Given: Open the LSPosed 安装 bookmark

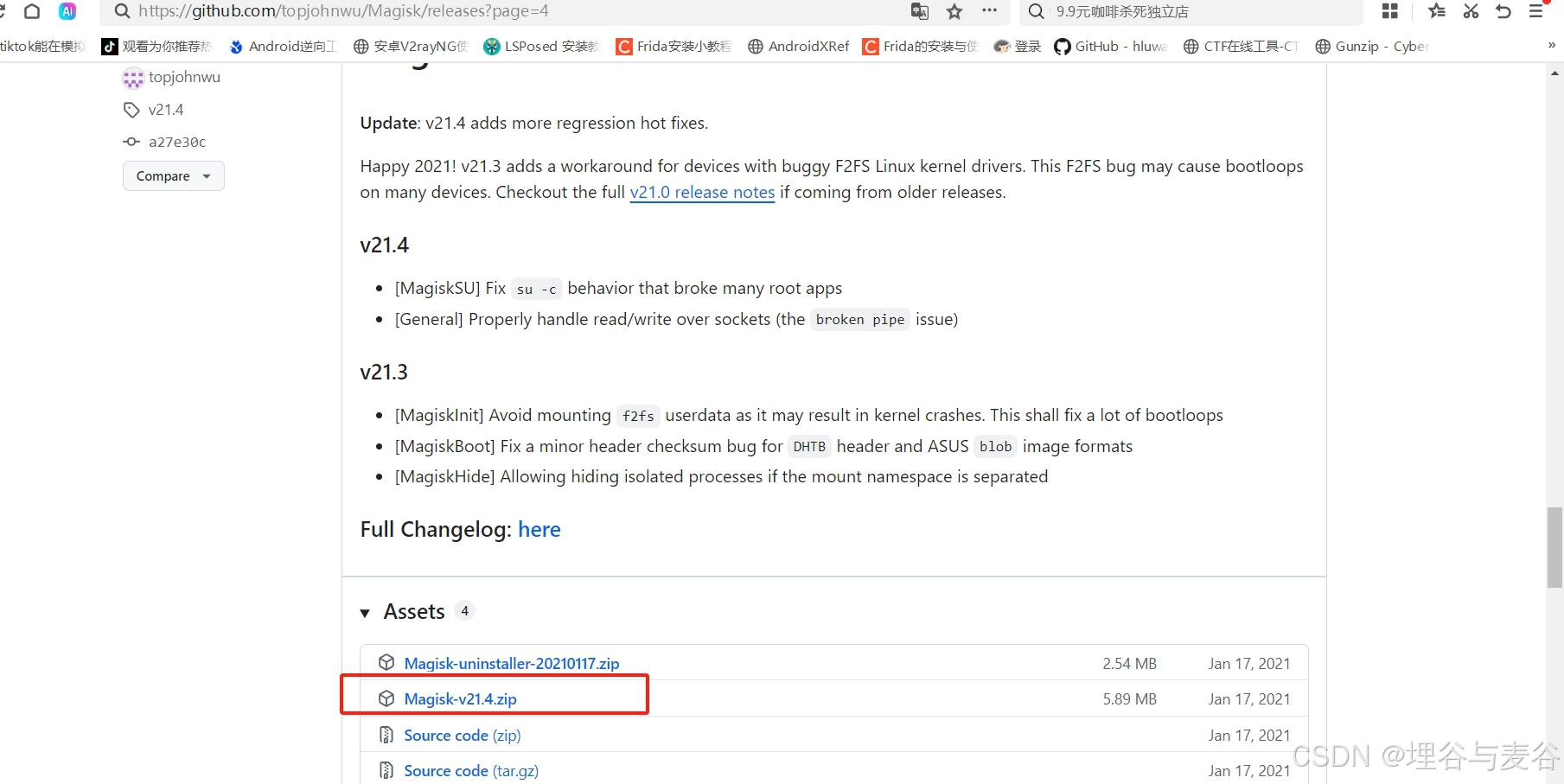Looking at the screenshot, I should [542, 47].
